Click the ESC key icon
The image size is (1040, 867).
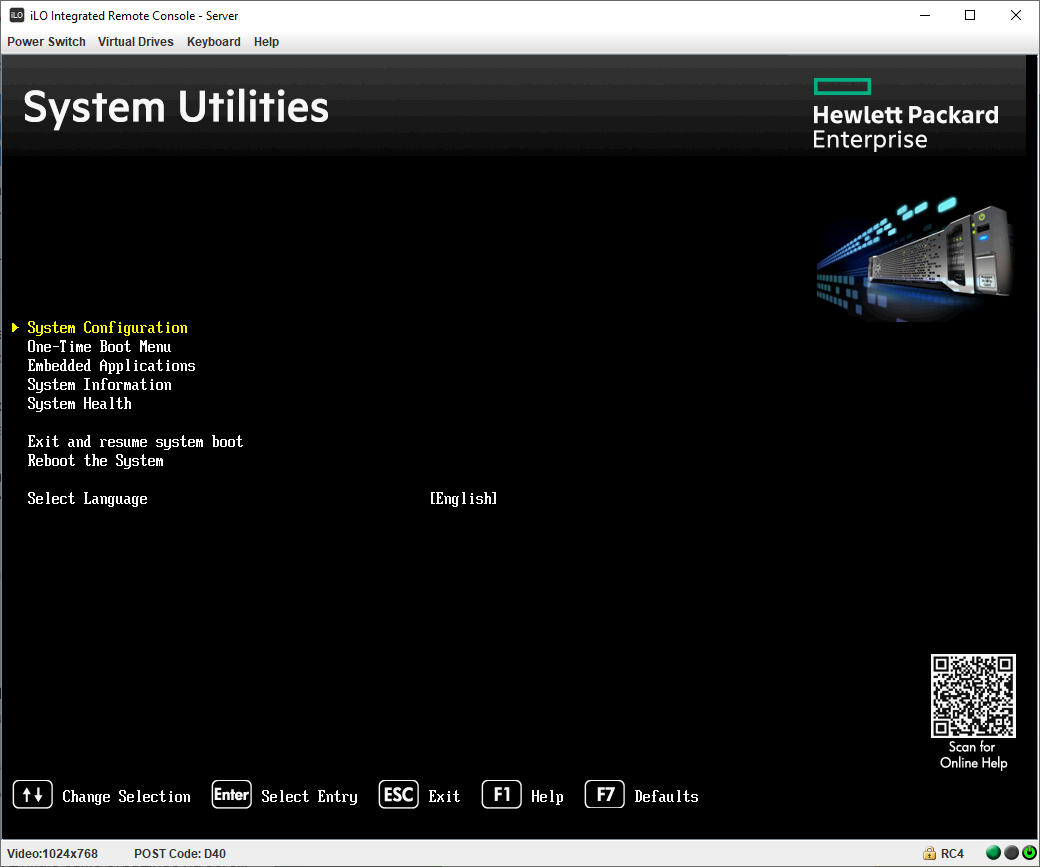pos(399,795)
